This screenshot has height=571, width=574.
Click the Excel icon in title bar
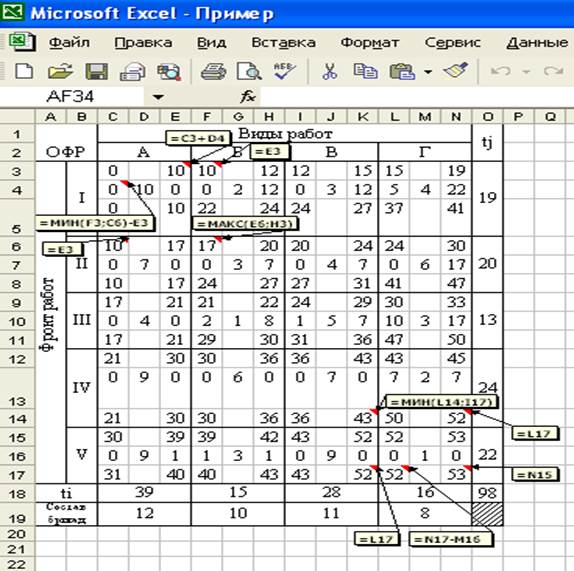pyautogui.click(x=12, y=12)
